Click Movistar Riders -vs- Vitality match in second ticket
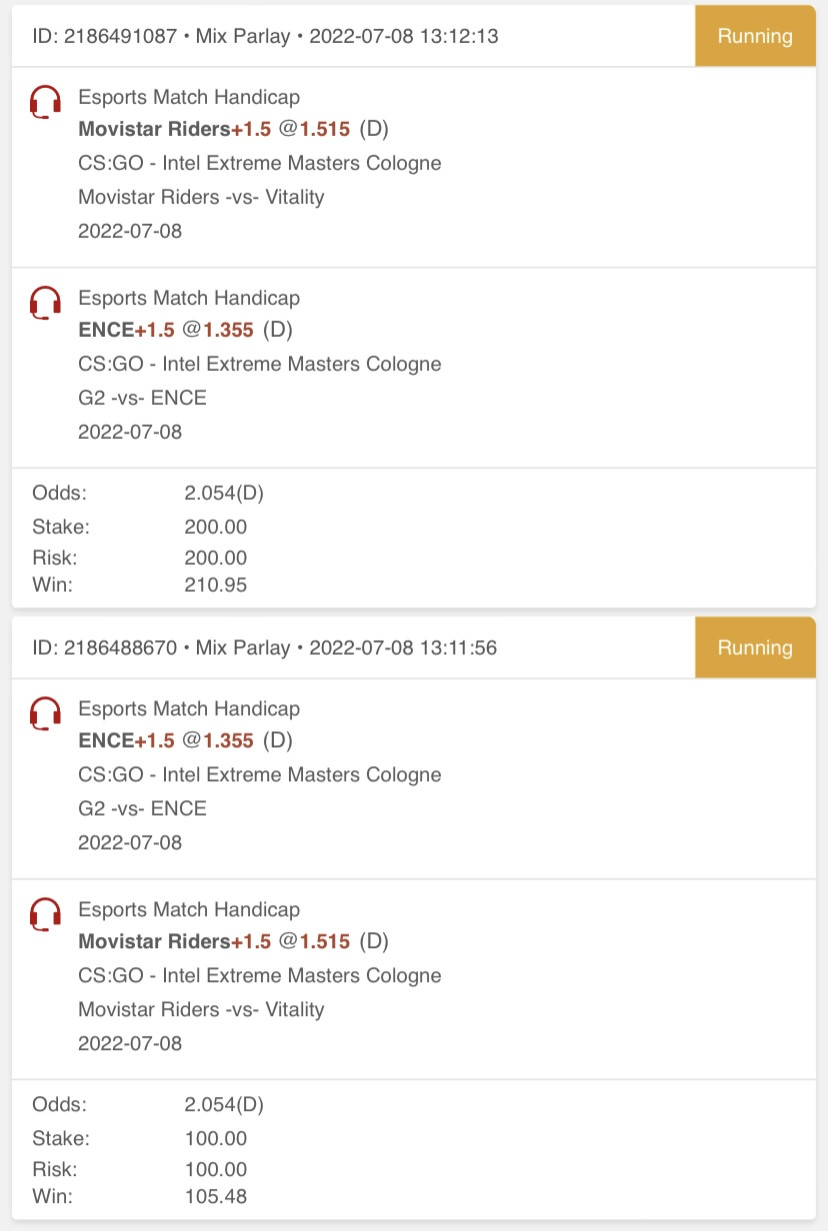The image size is (828, 1231). (x=201, y=1009)
